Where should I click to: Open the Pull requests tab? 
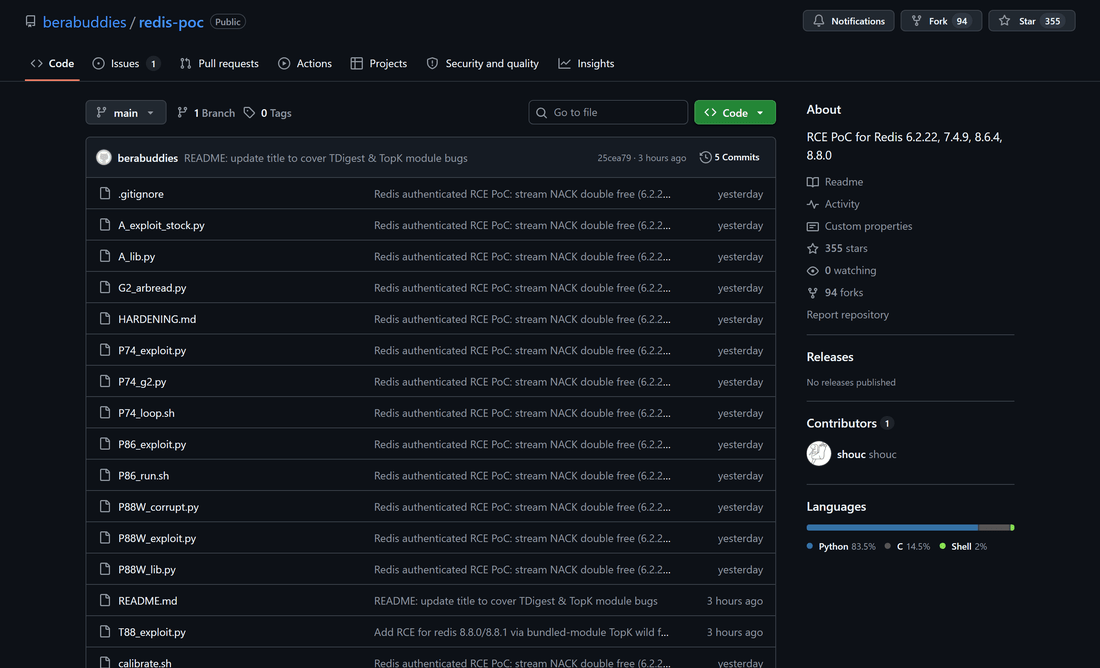coord(219,63)
